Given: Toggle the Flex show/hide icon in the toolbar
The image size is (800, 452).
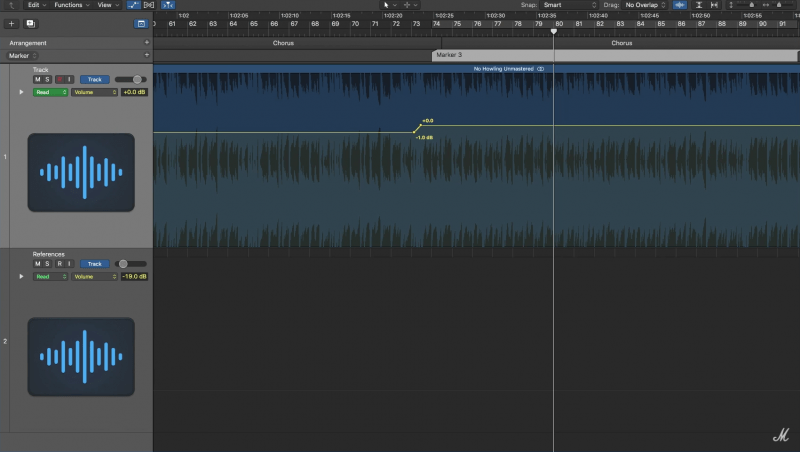Looking at the screenshot, I should (149, 5).
